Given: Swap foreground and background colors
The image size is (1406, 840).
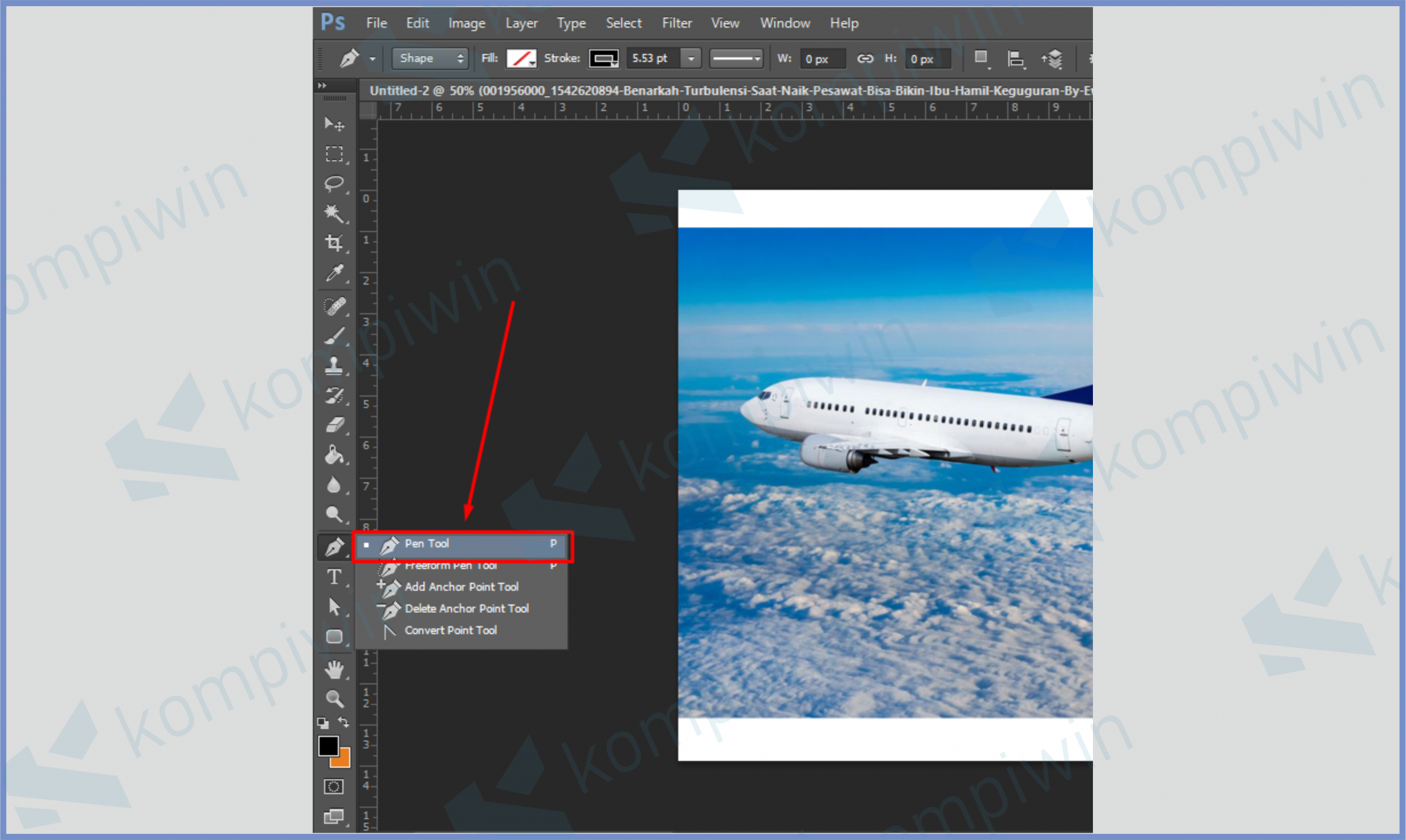Looking at the screenshot, I should (x=344, y=722).
